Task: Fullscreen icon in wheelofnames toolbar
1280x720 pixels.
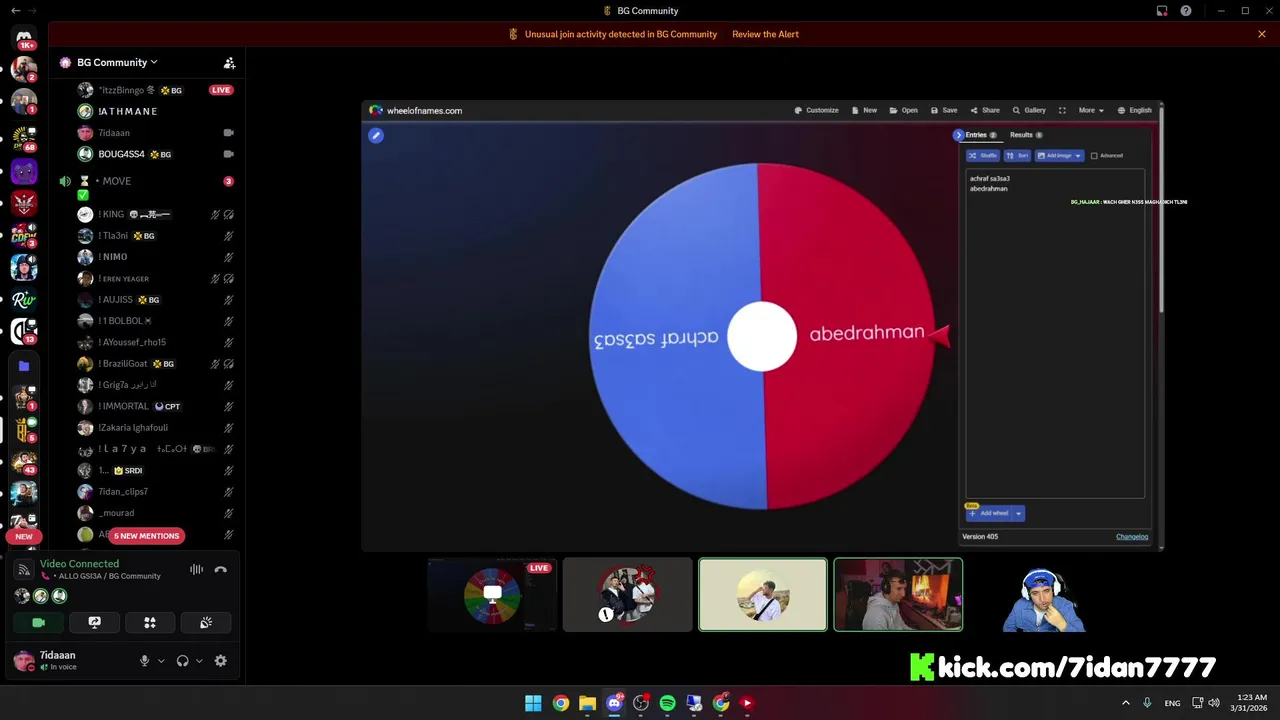Action: [x=1062, y=110]
